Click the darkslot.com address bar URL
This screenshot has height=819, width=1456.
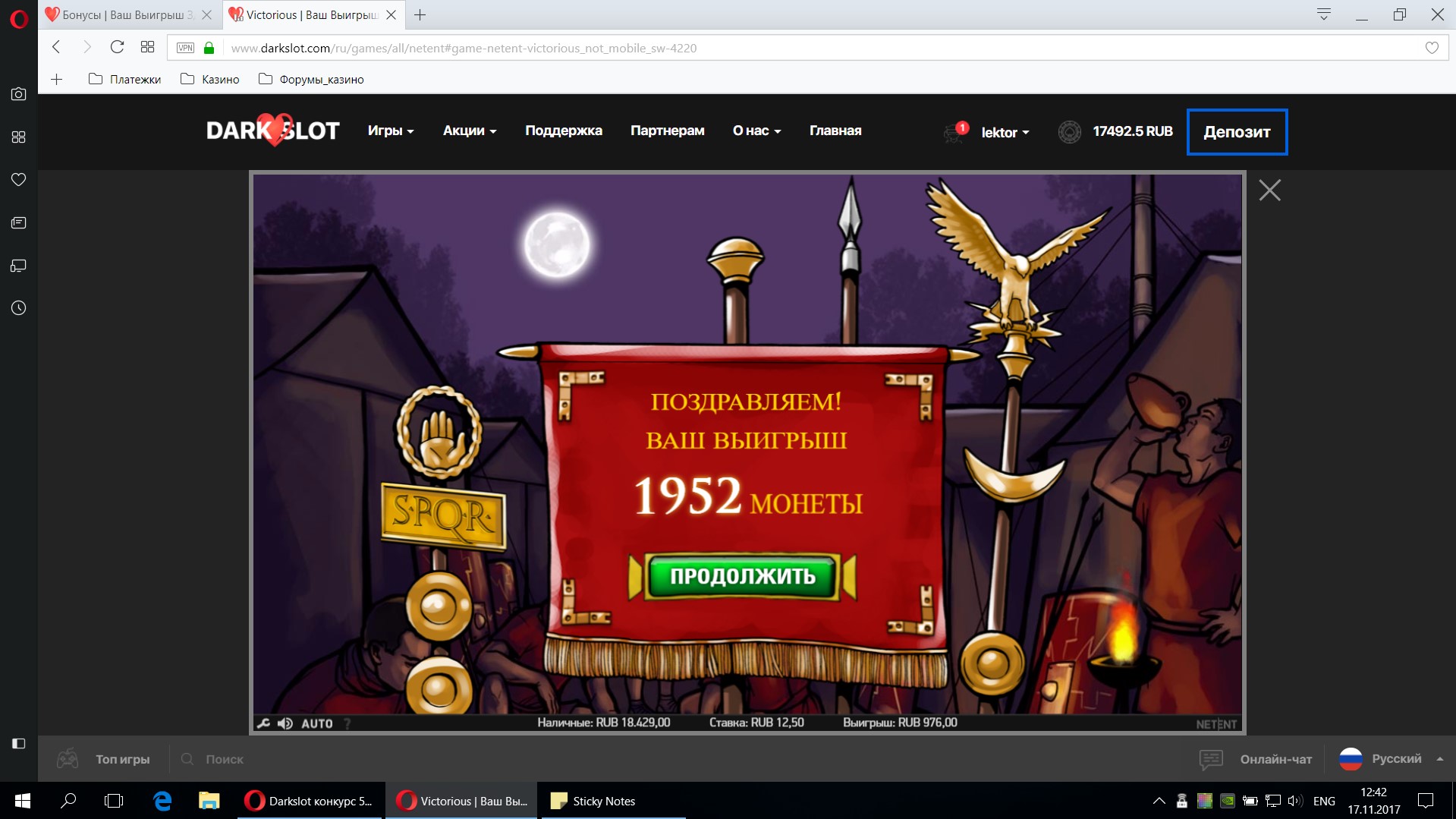(x=464, y=48)
